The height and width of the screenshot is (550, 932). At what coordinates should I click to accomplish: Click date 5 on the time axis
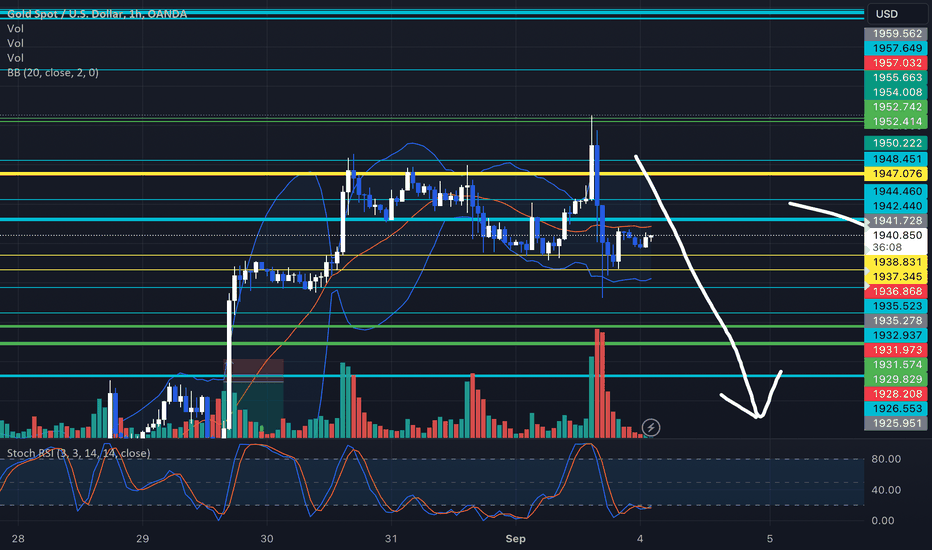[x=770, y=539]
